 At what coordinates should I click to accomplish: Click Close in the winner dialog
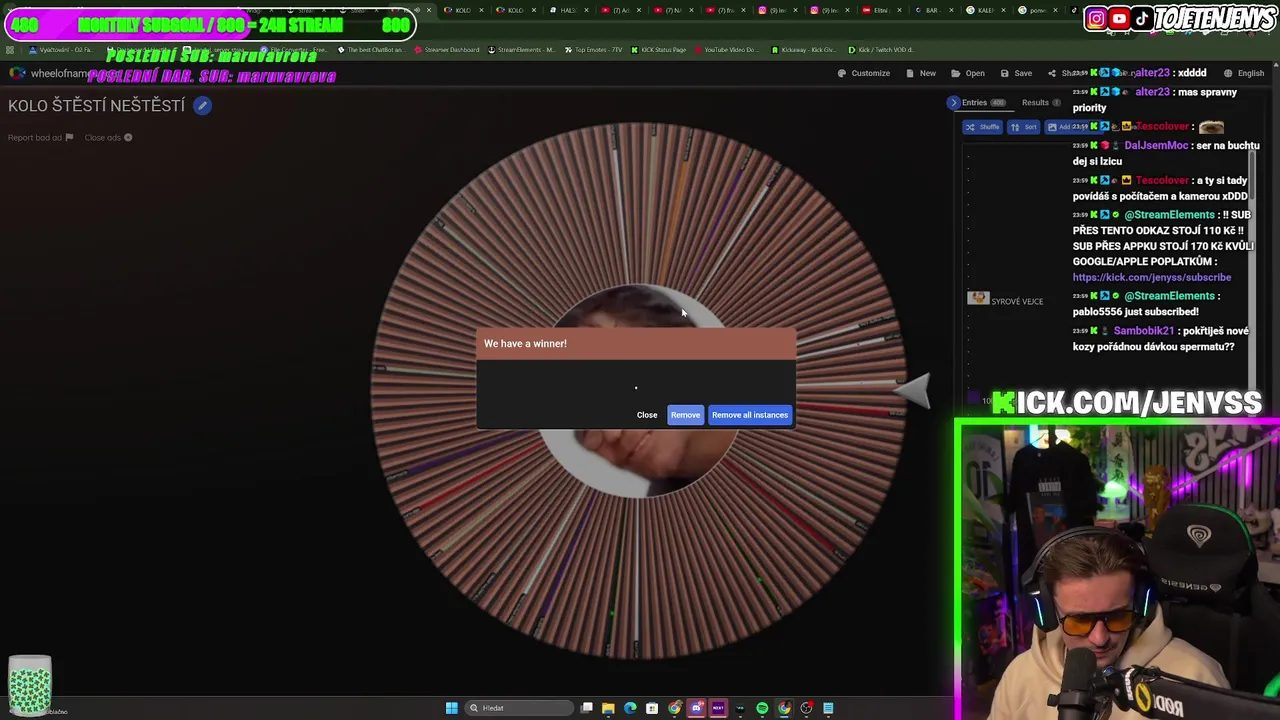pyautogui.click(x=647, y=415)
